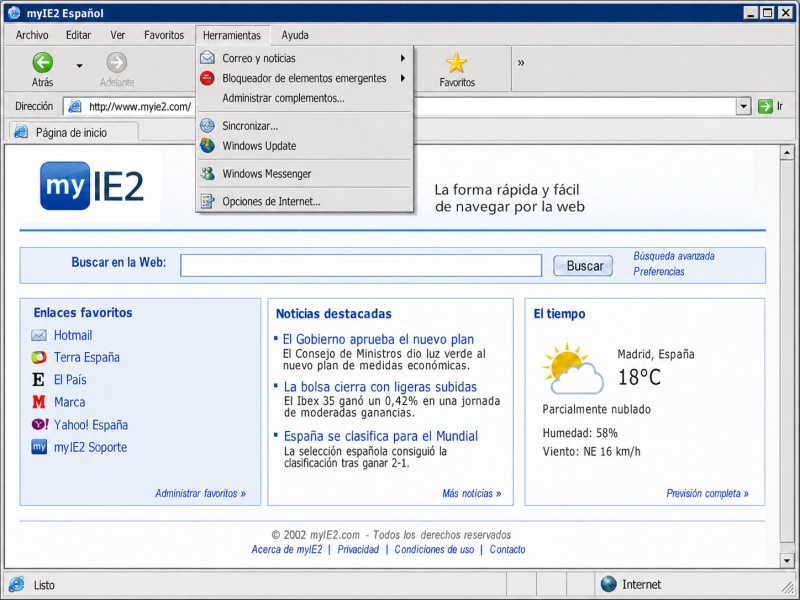Click the Correo y noticias envelope icon

click(207, 58)
